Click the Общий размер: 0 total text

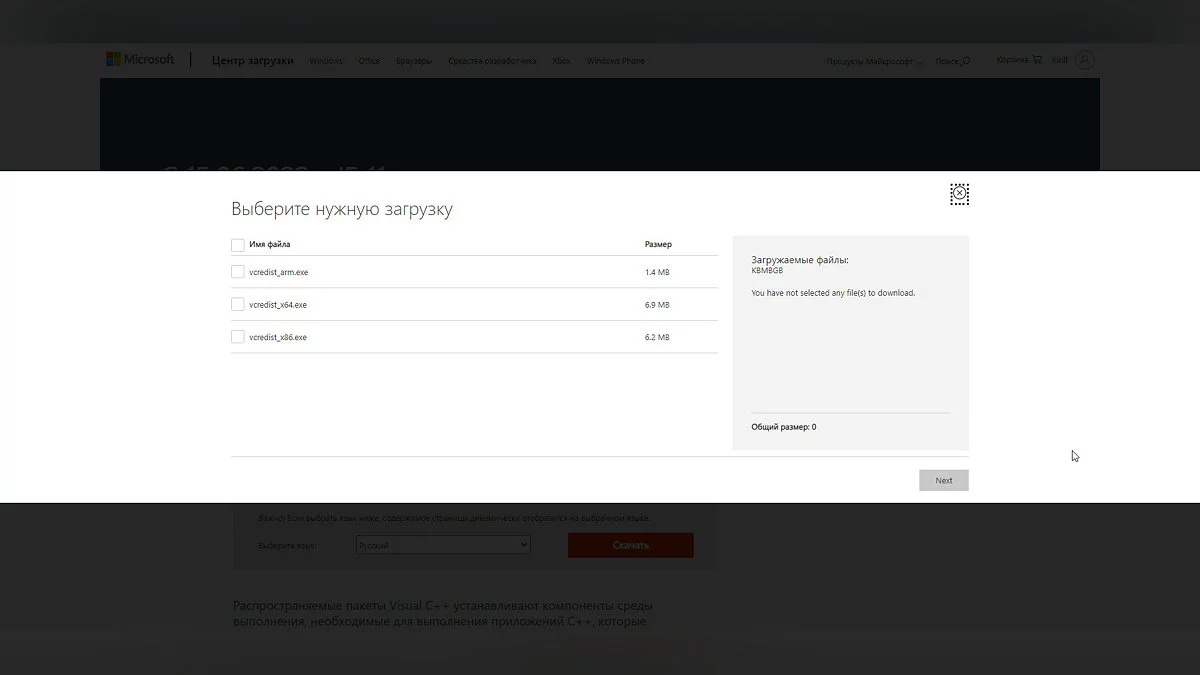[784, 427]
